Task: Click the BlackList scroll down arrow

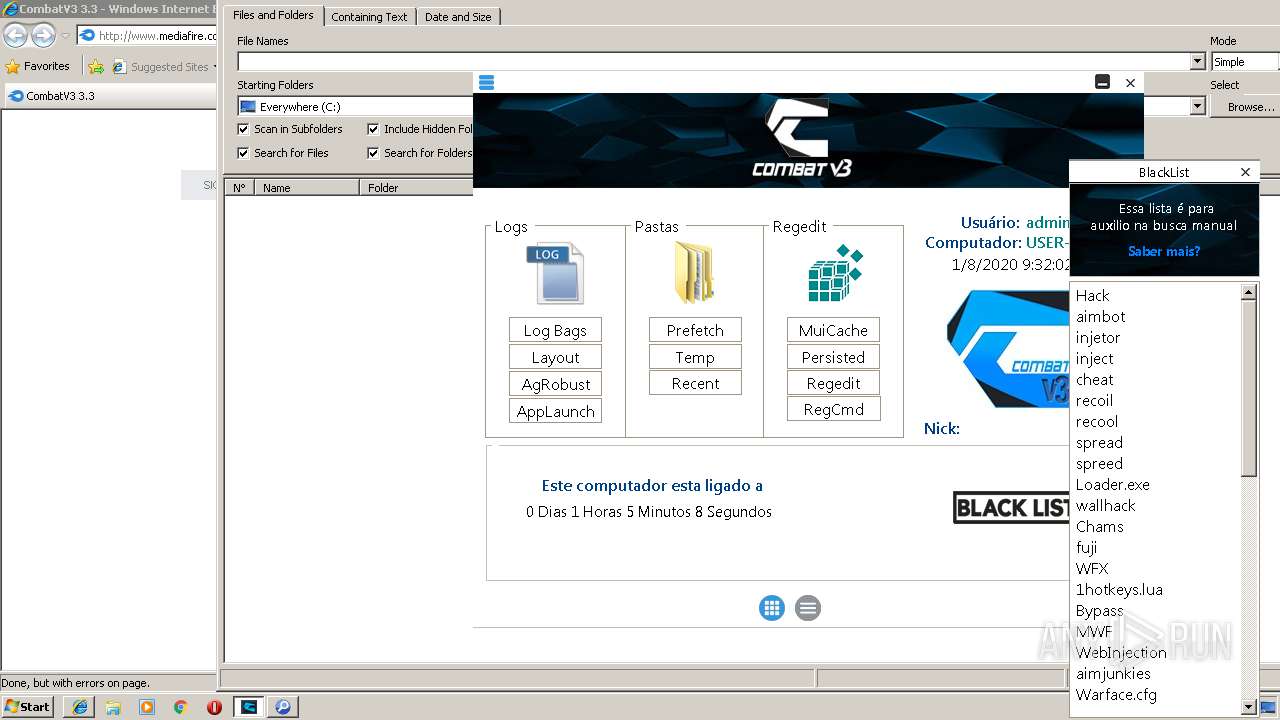Action: (x=1248, y=707)
